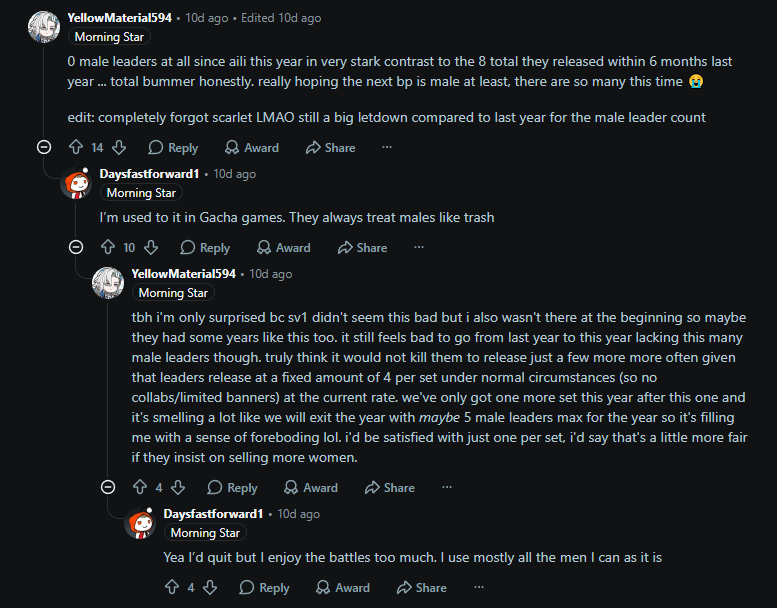Open YellowMaterial594's avatar on top comment

pos(44,27)
